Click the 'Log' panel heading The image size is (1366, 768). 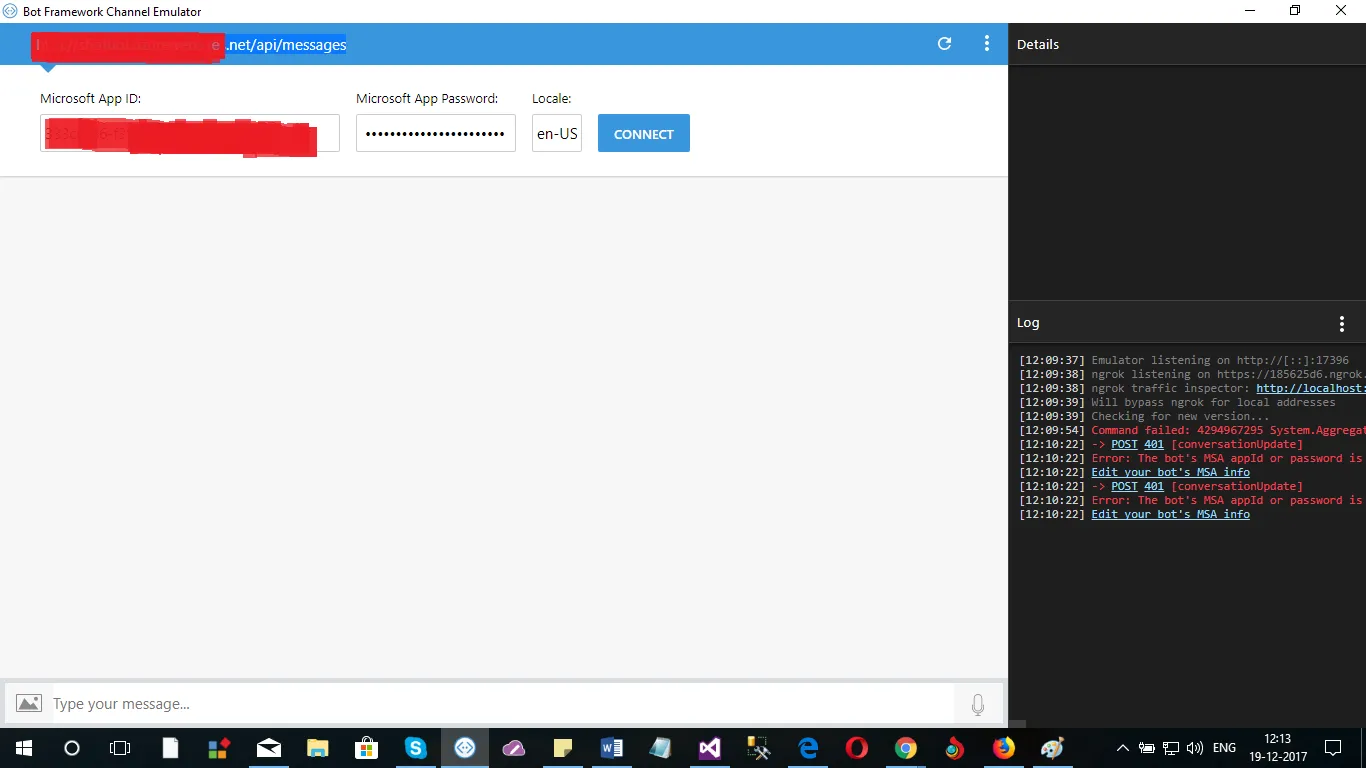1028,323
